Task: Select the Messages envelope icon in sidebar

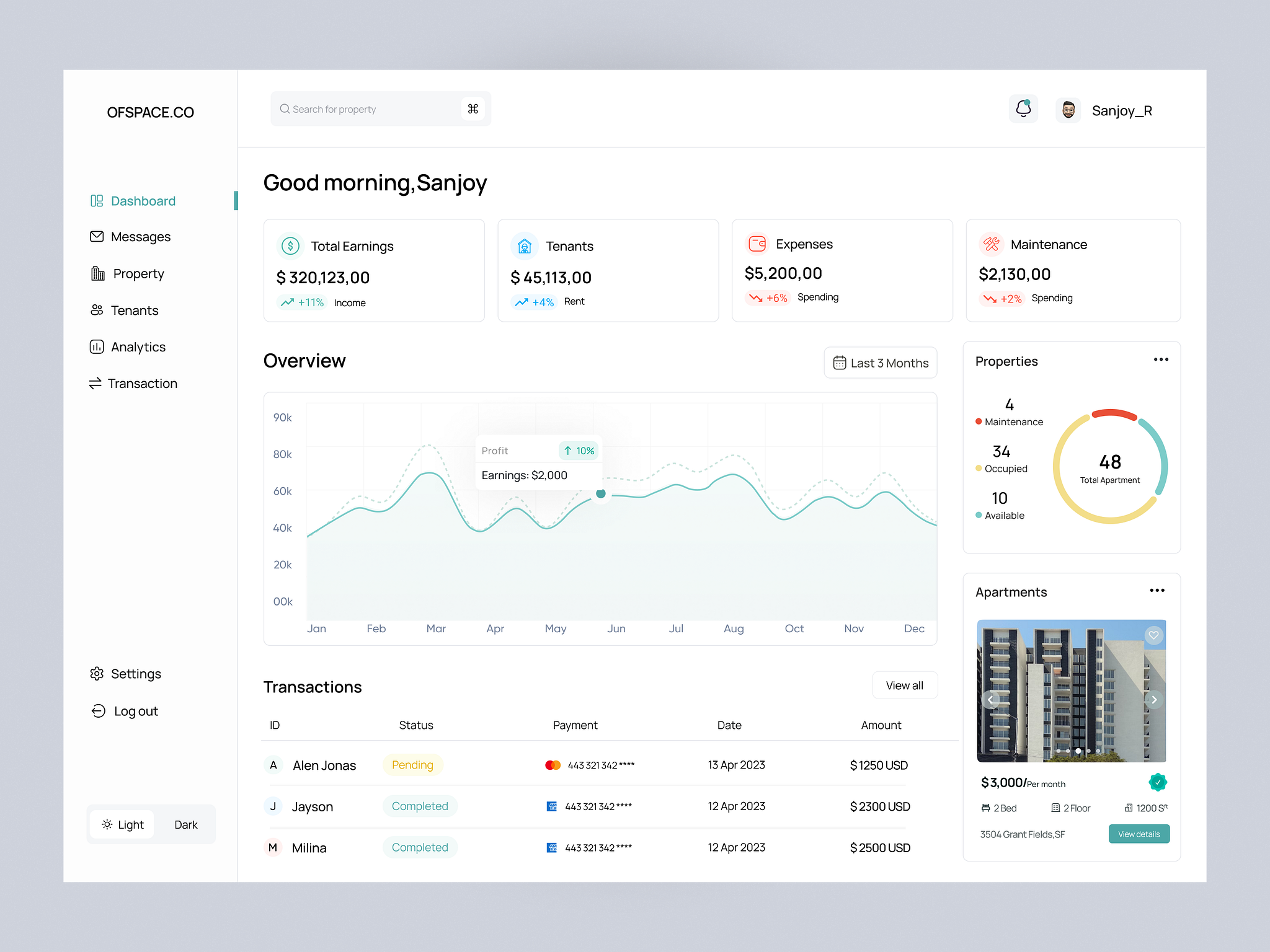Action: 97,236
